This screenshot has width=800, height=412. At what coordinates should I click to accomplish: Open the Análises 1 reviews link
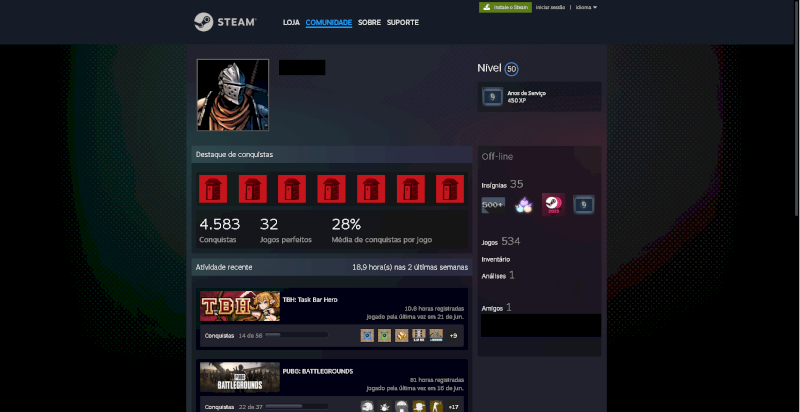click(x=498, y=275)
